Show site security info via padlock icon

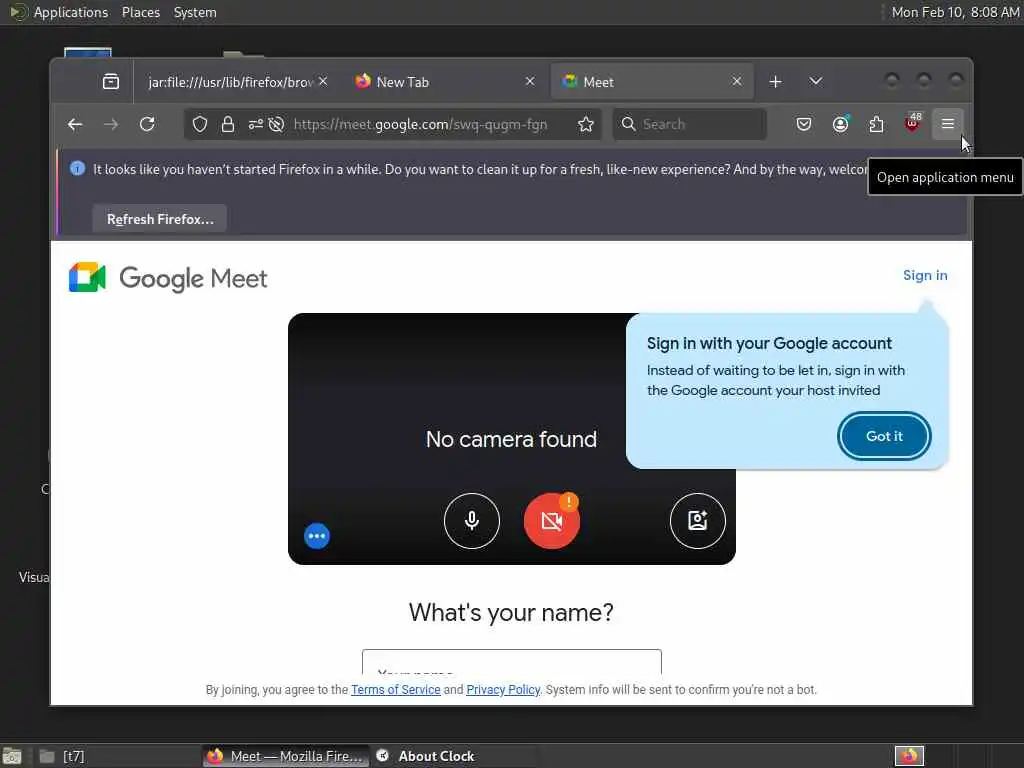point(228,124)
